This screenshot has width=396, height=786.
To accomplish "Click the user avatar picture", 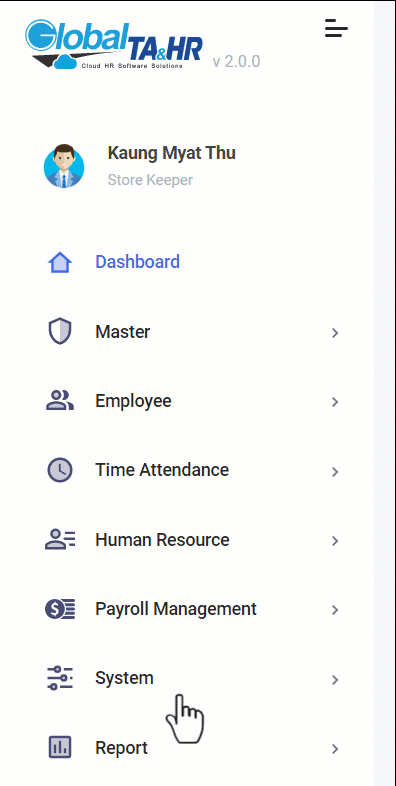I will pyautogui.click(x=64, y=167).
